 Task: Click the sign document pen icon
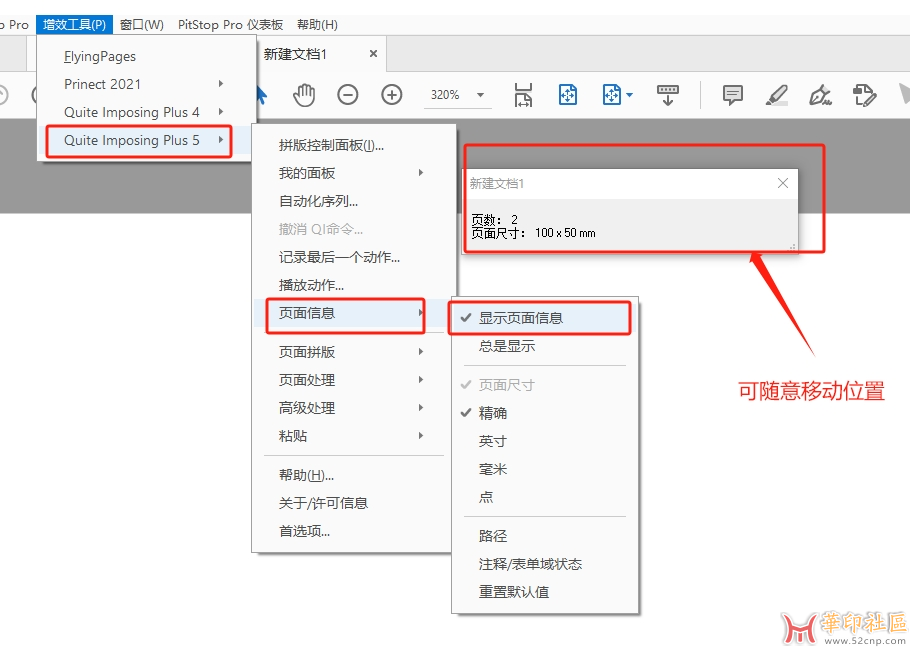[820, 95]
